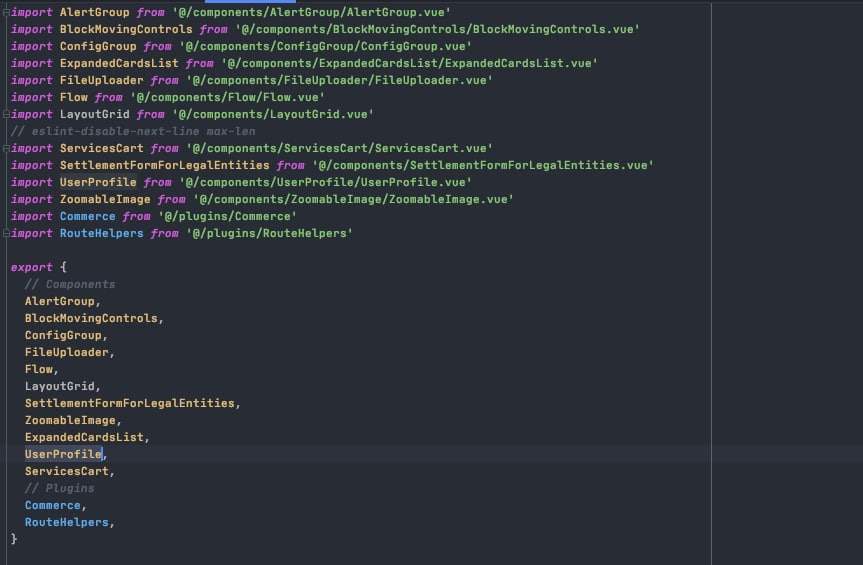863x565 pixels.
Task: Click the closing brace of the export block
Action: click(x=14, y=539)
